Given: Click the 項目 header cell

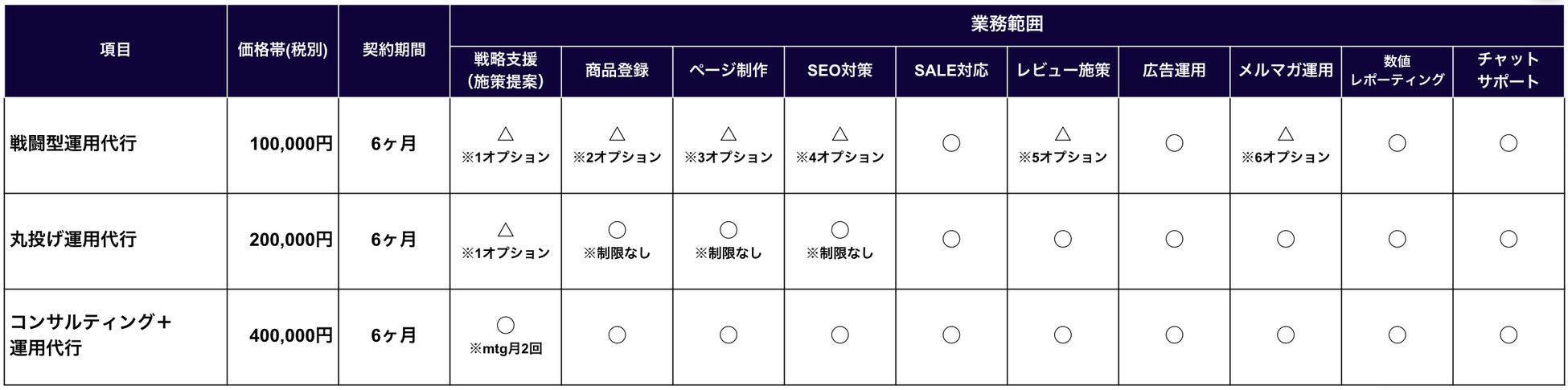Looking at the screenshot, I should click(x=115, y=50).
